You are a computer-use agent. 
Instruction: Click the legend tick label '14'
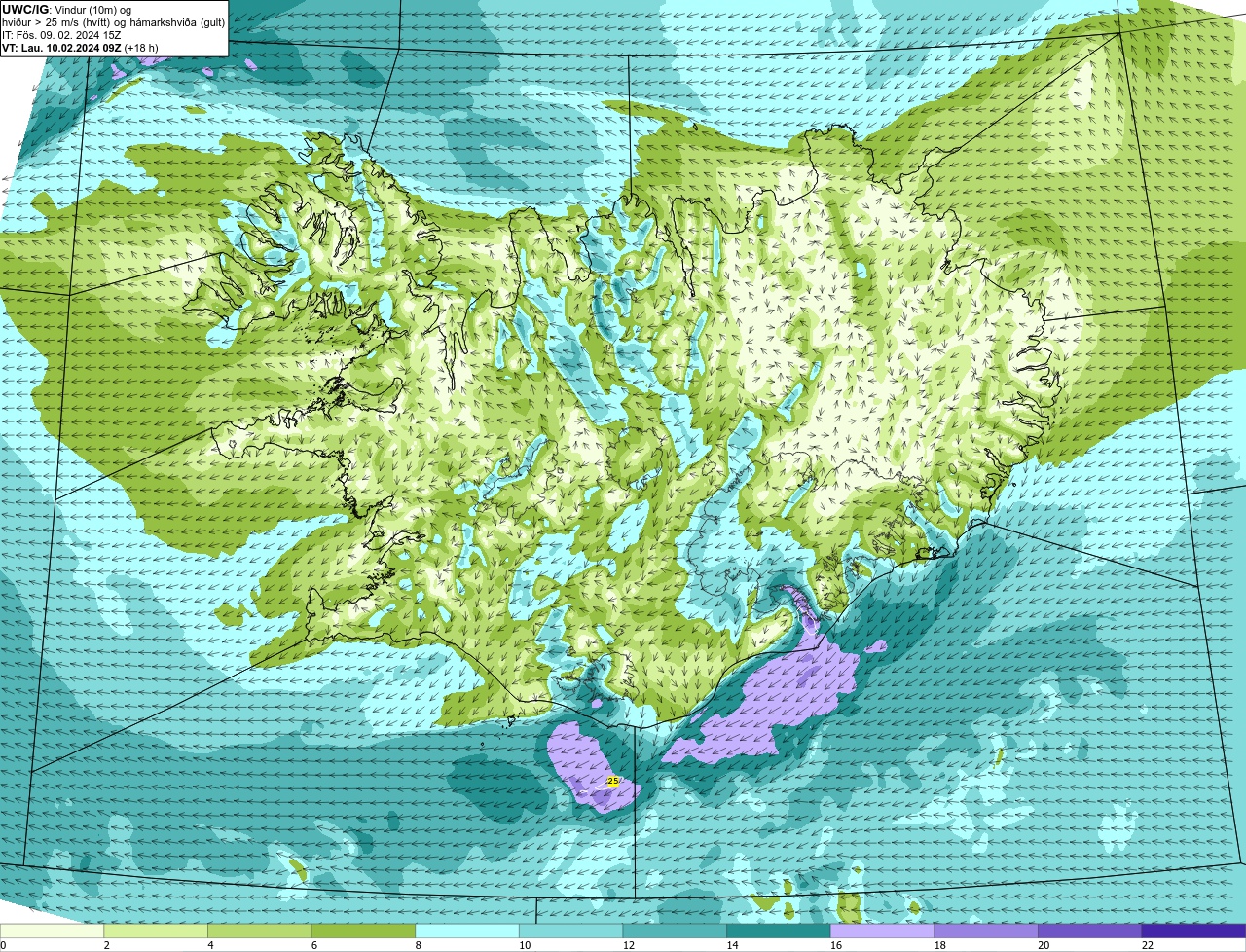coord(732,945)
